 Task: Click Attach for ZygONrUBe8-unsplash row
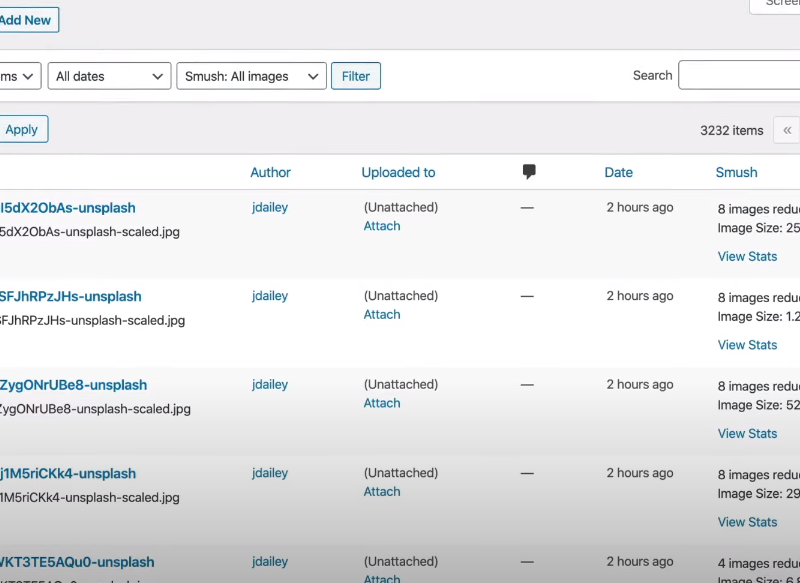[382, 403]
